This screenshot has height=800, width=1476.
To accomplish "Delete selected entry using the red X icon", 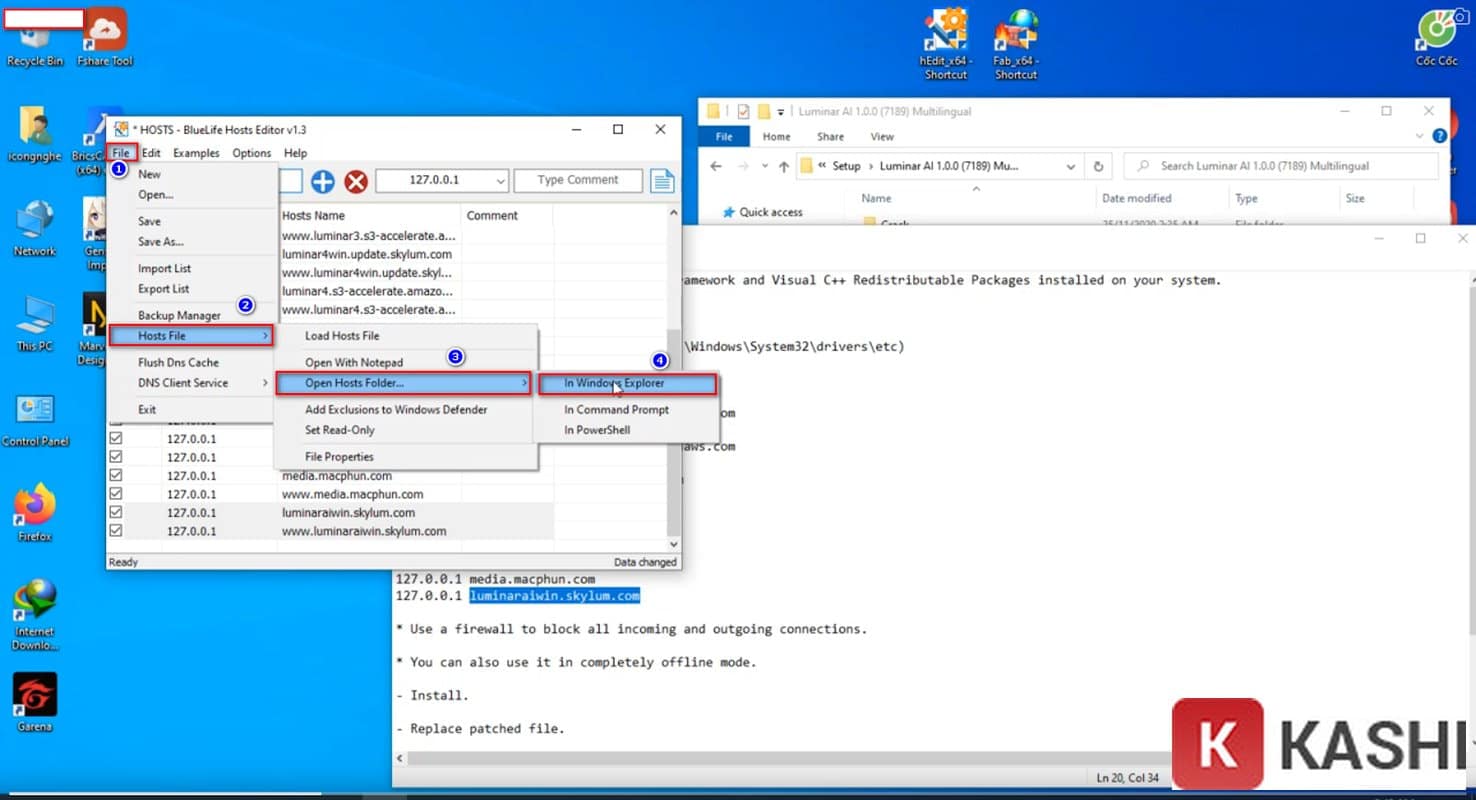I will point(357,180).
